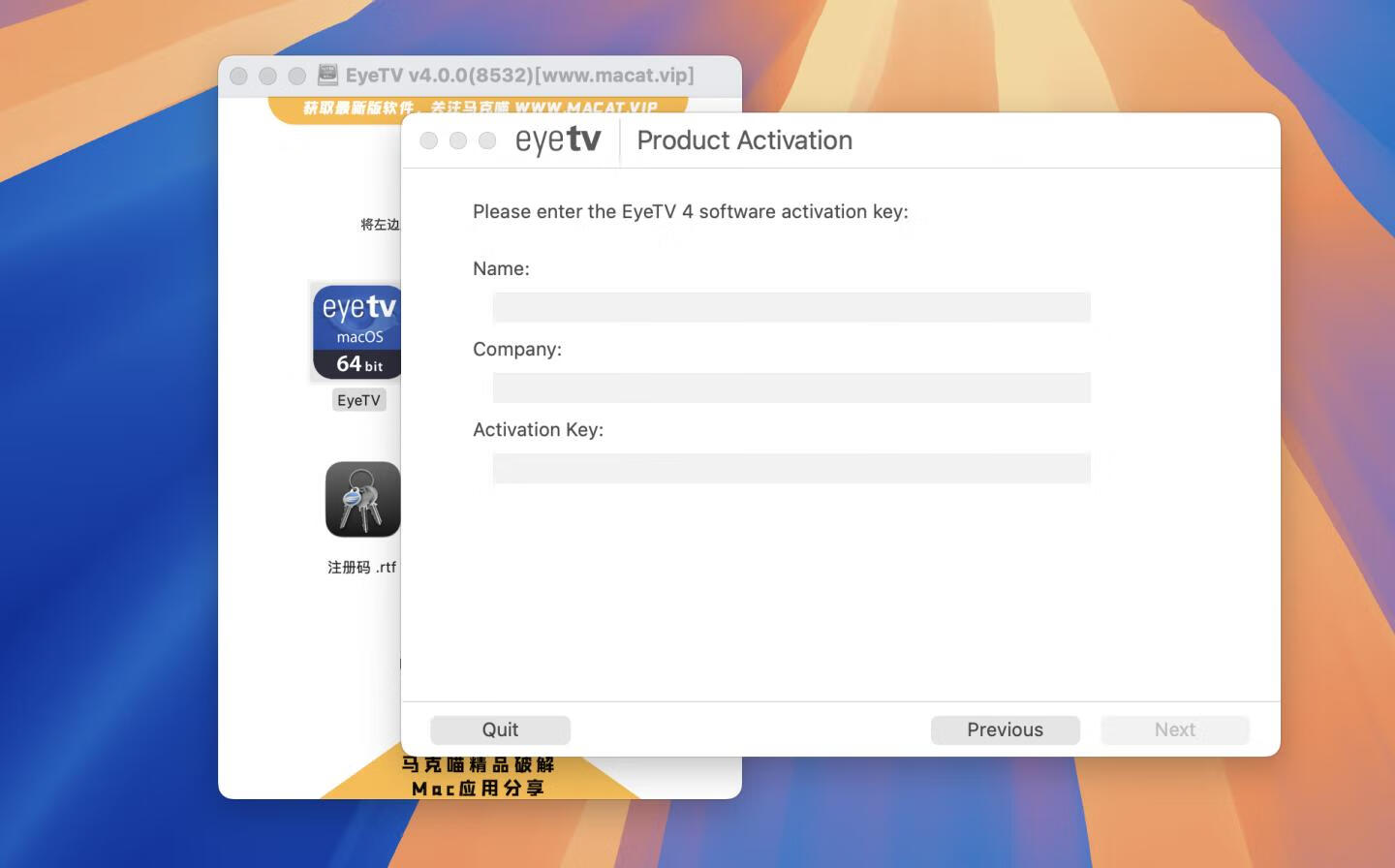Click the Name: label
The height and width of the screenshot is (868, 1395).
[501, 268]
